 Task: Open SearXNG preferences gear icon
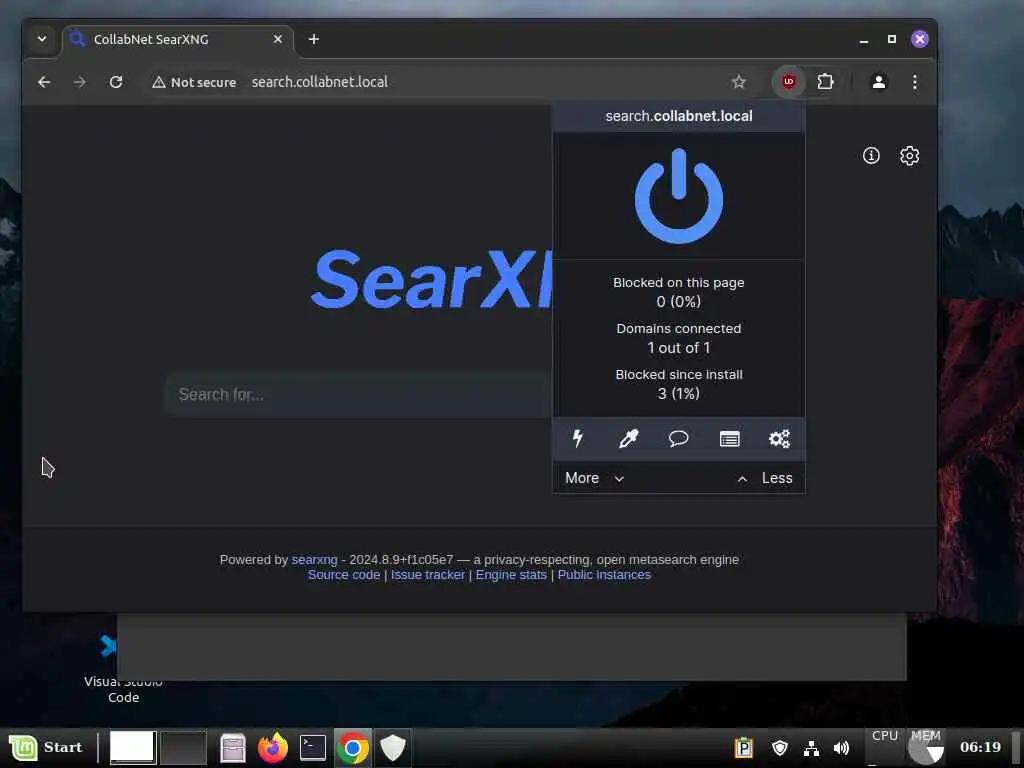(909, 155)
